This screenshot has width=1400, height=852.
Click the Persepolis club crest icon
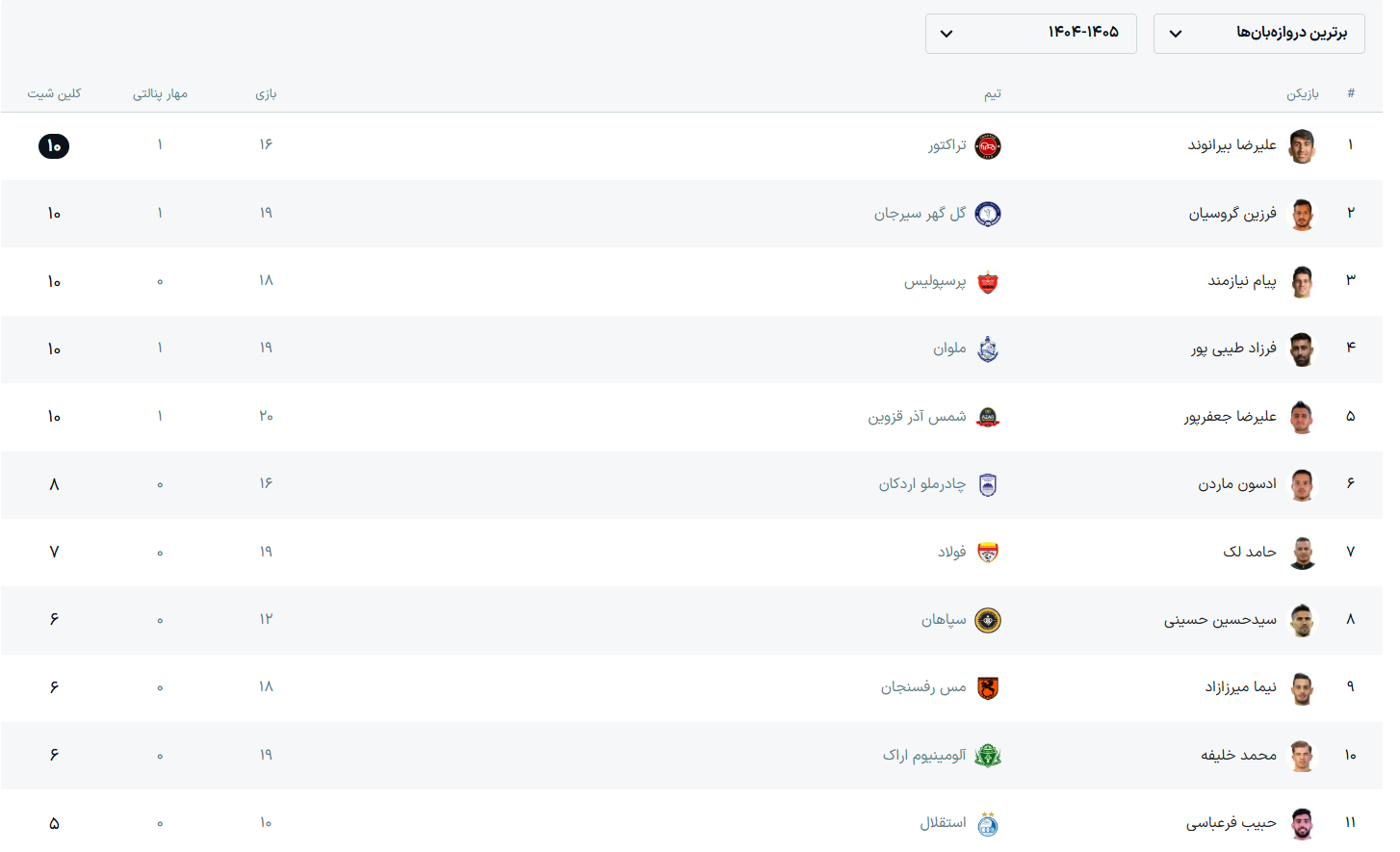[x=988, y=282]
